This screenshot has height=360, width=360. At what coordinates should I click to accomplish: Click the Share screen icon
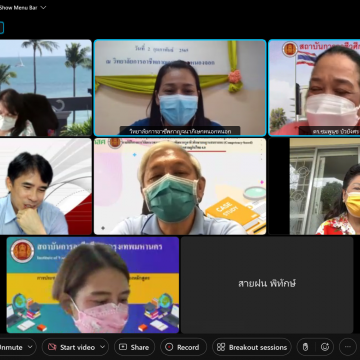(x=123, y=347)
